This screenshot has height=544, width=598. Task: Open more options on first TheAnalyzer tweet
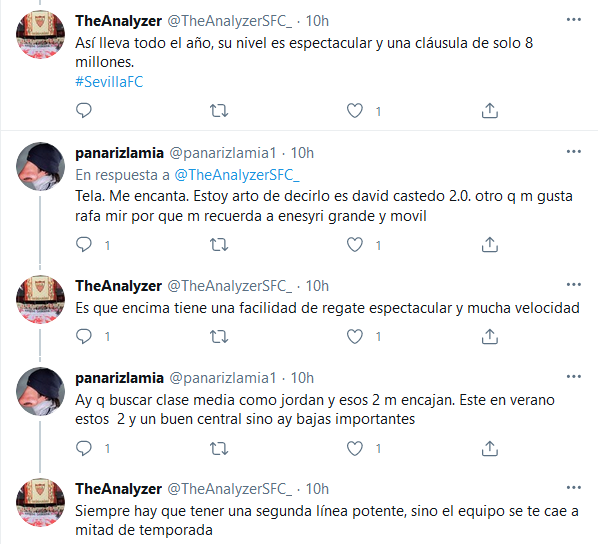pos(574,20)
